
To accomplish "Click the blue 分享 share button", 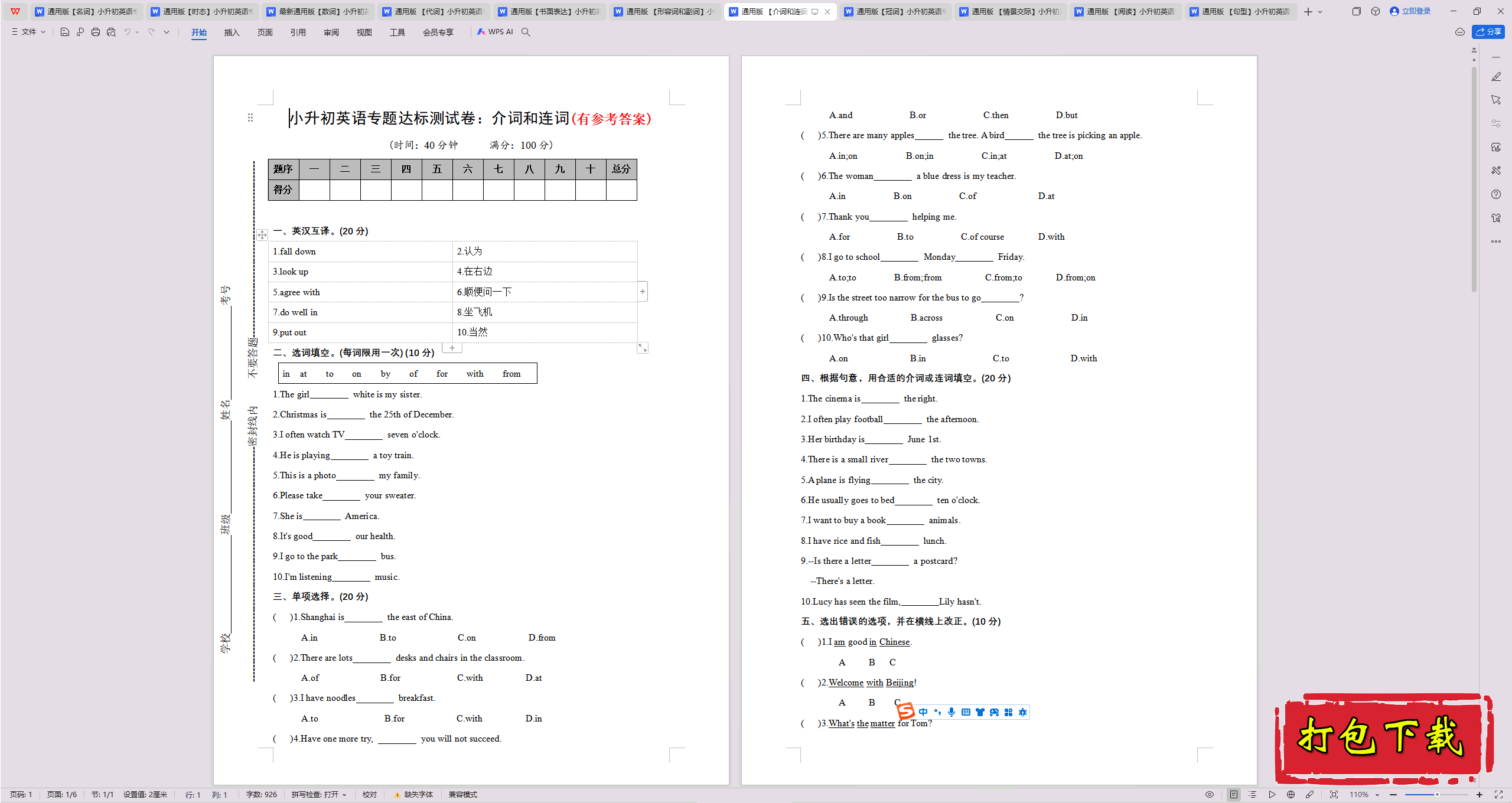I will pyautogui.click(x=1488, y=32).
